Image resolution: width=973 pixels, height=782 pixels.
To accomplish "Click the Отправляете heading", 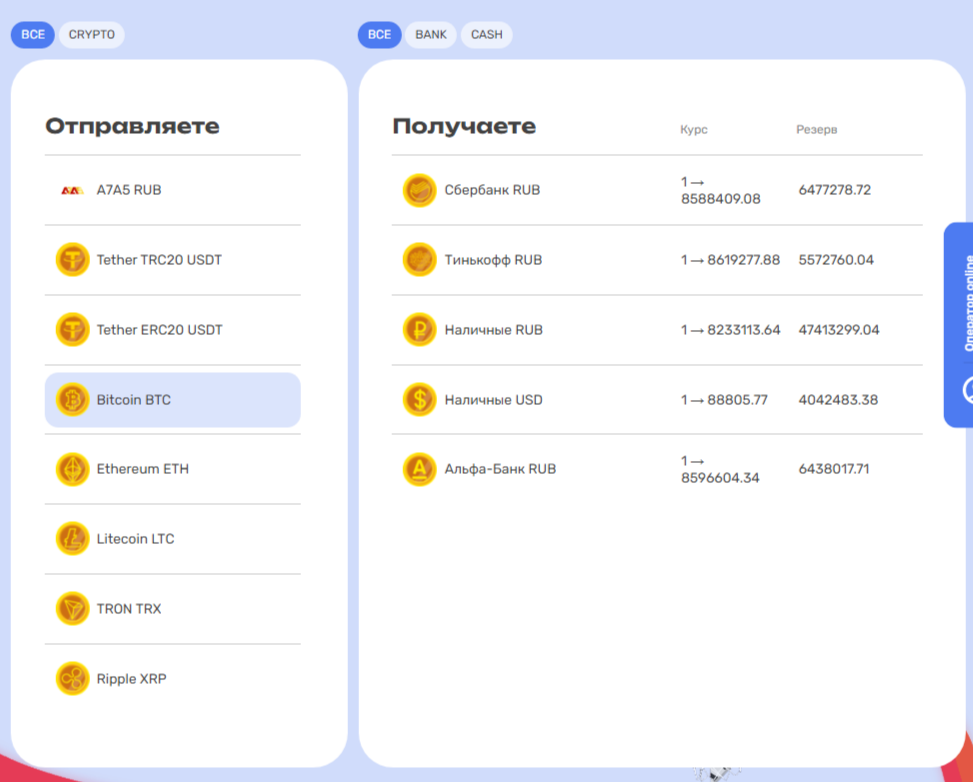I will coord(132,127).
